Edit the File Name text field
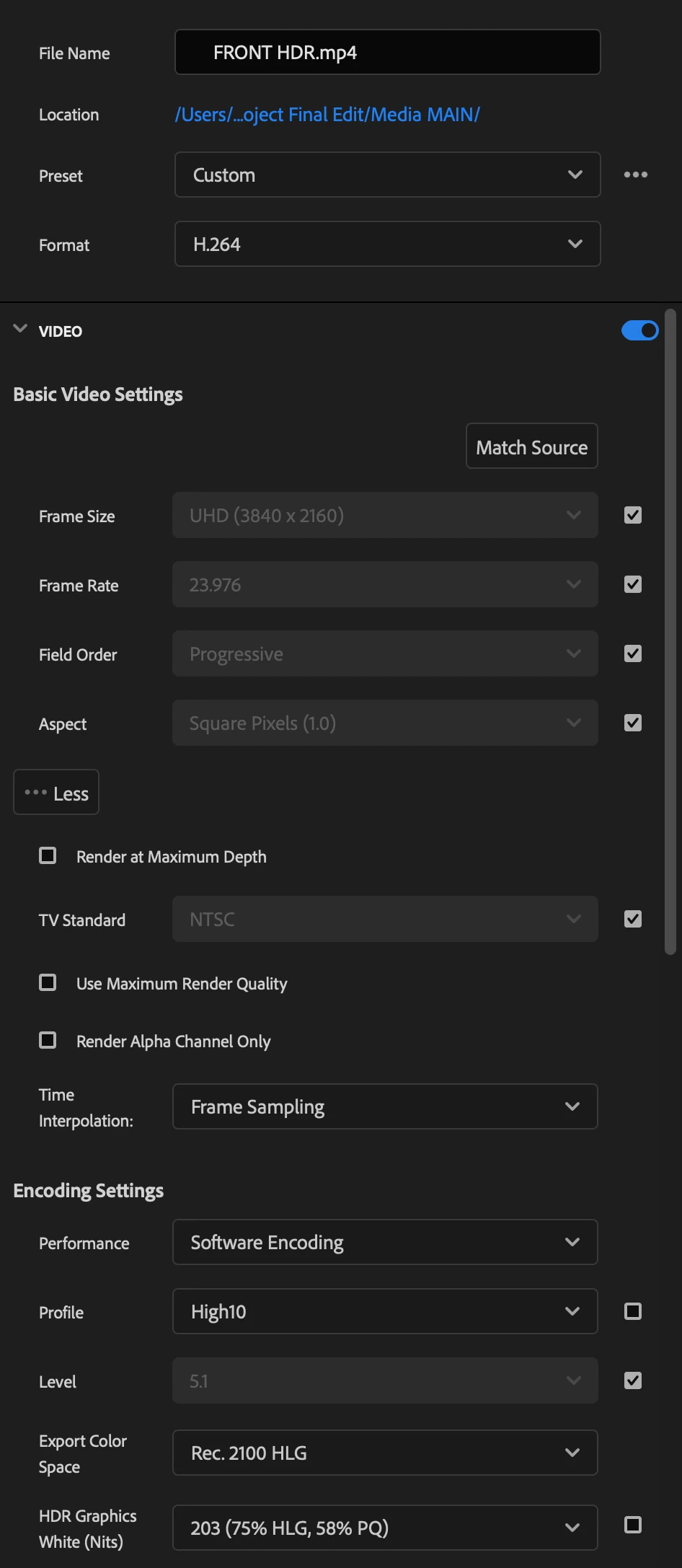 (x=387, y=53)
